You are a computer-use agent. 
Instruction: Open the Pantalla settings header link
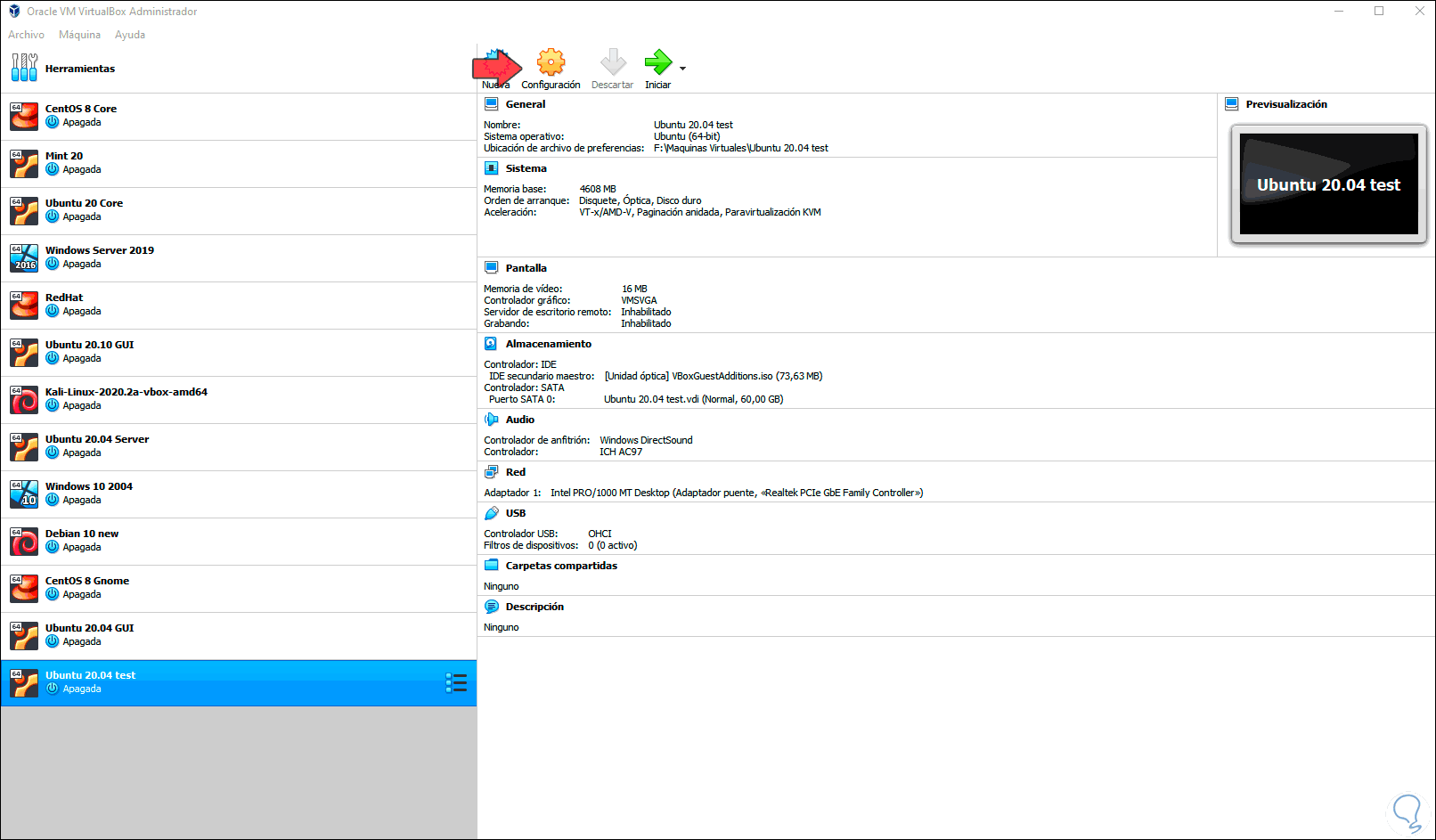[526, 268]
